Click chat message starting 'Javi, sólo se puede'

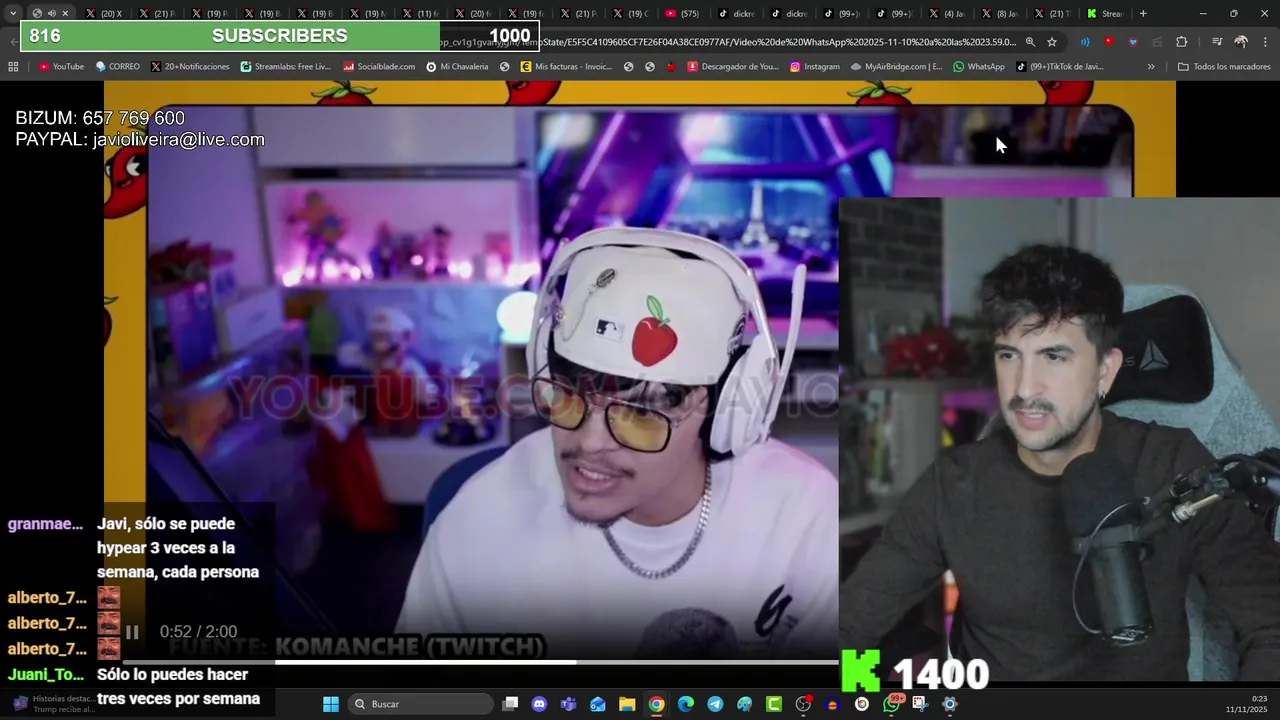[x=178, y=548]
